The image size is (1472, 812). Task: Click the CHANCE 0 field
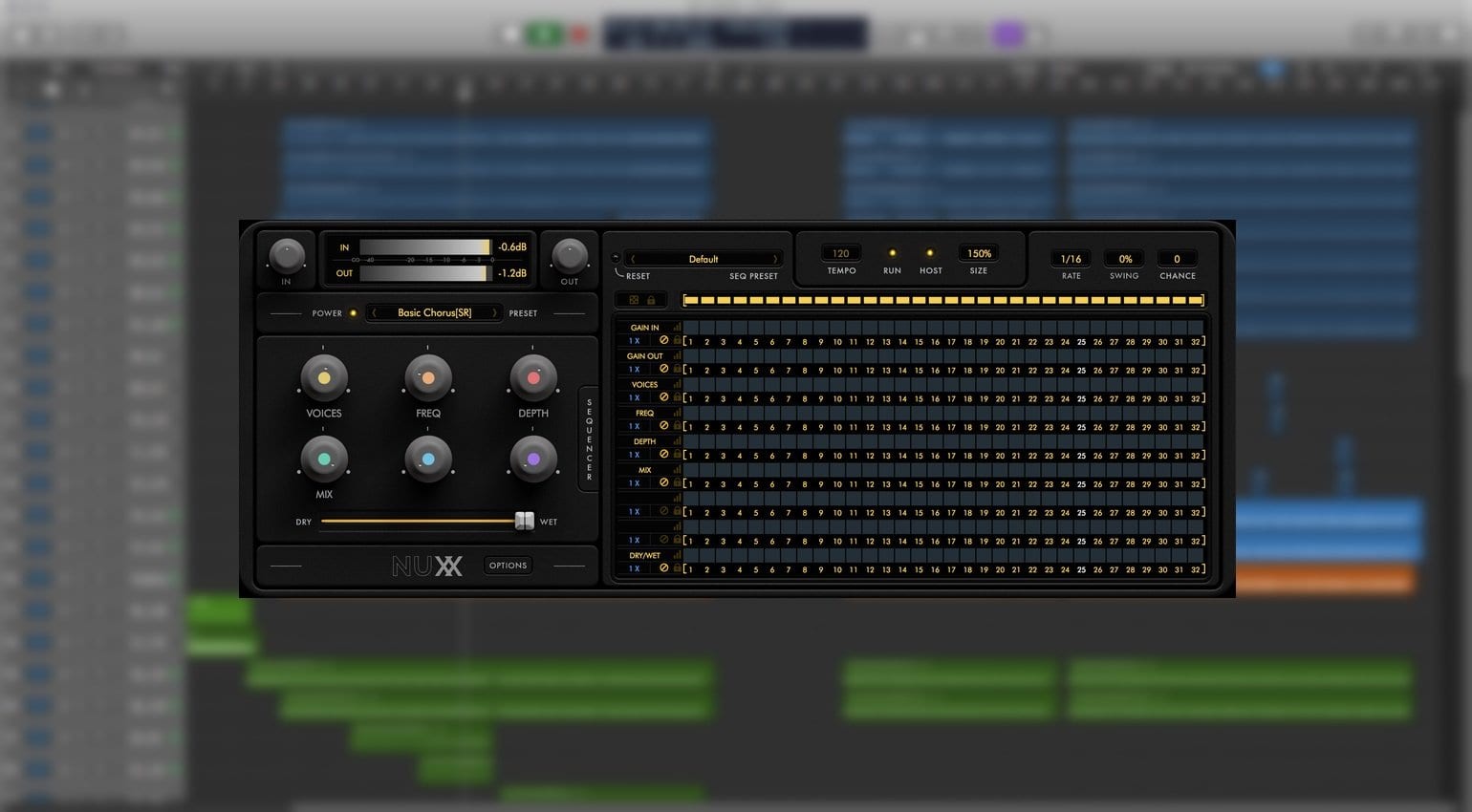pyautogui.click(x=1177, y=259)
